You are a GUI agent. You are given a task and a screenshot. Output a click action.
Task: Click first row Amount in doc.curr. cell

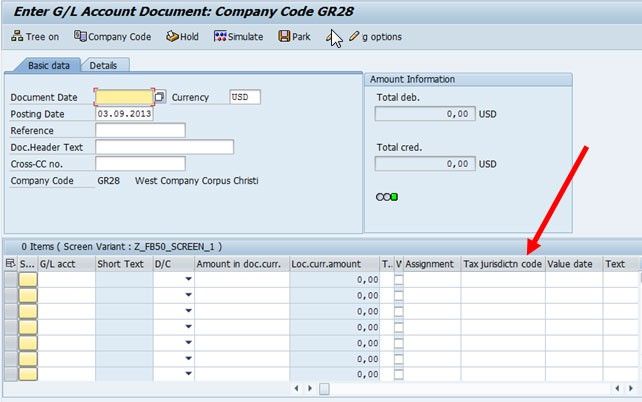point(242,280)
